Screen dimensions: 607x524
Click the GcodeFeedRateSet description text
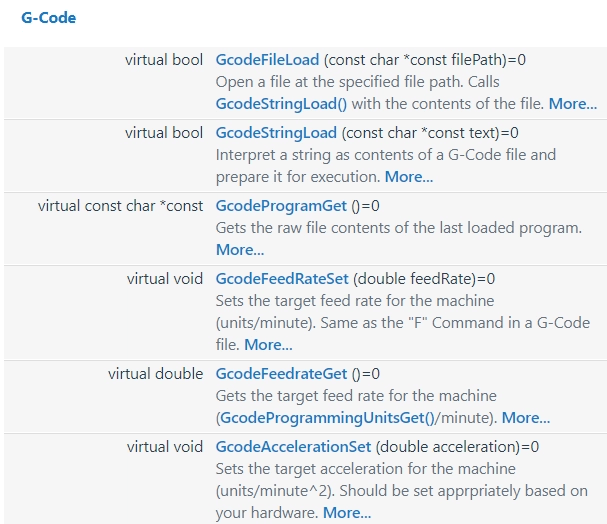click(x=403, y=323)
